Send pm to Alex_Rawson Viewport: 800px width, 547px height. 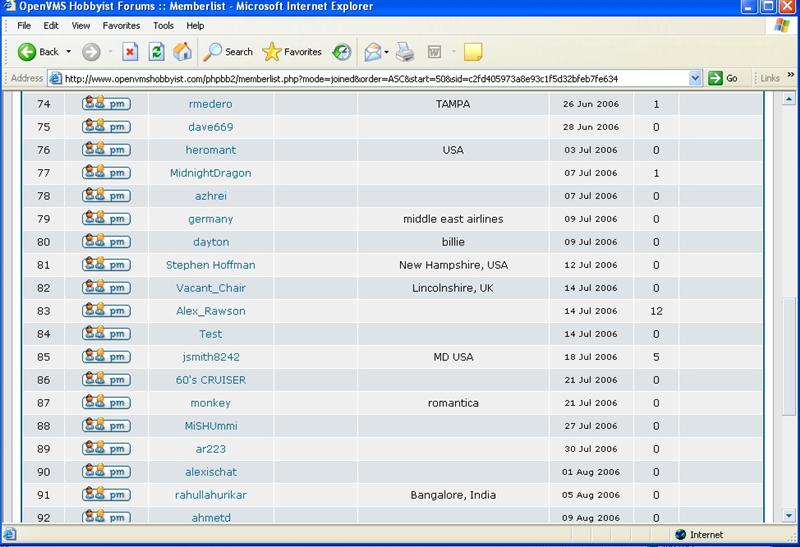point(106,310)
